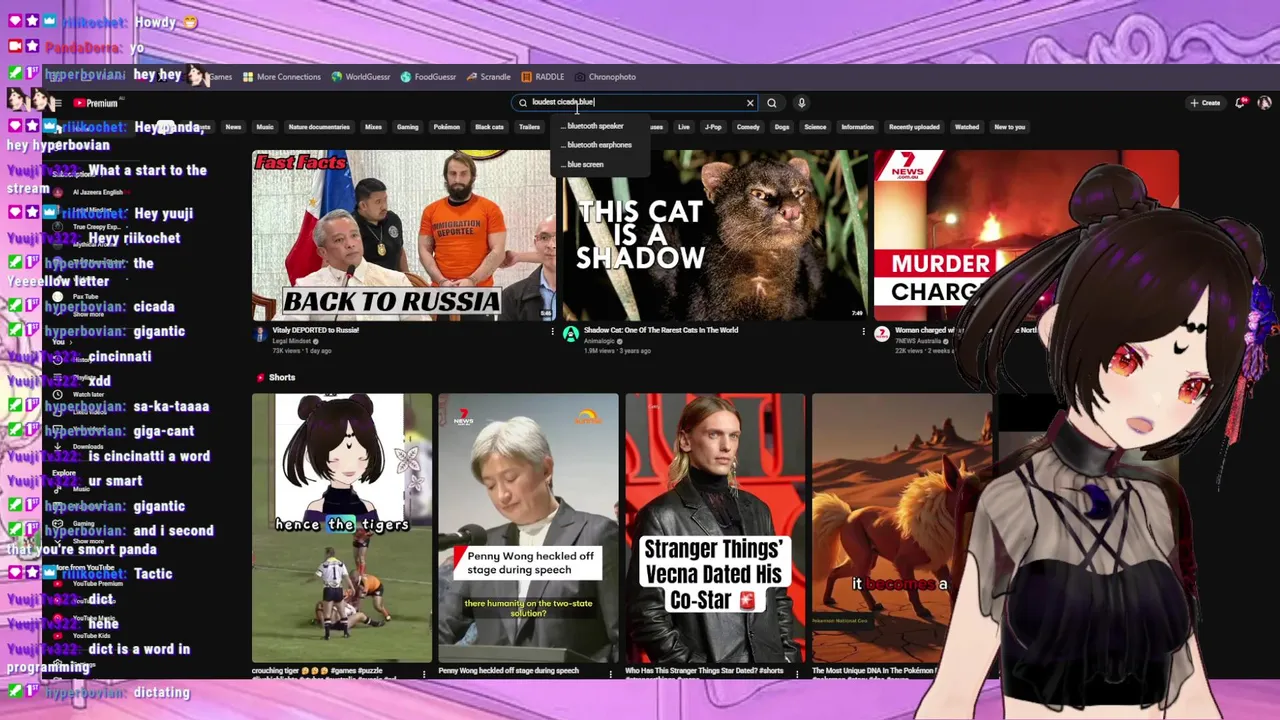This screenshot has height=720, width=1280.
Task: Select the J-Pop filter chip
Action: pyautogui.click(x=713, y=127)
